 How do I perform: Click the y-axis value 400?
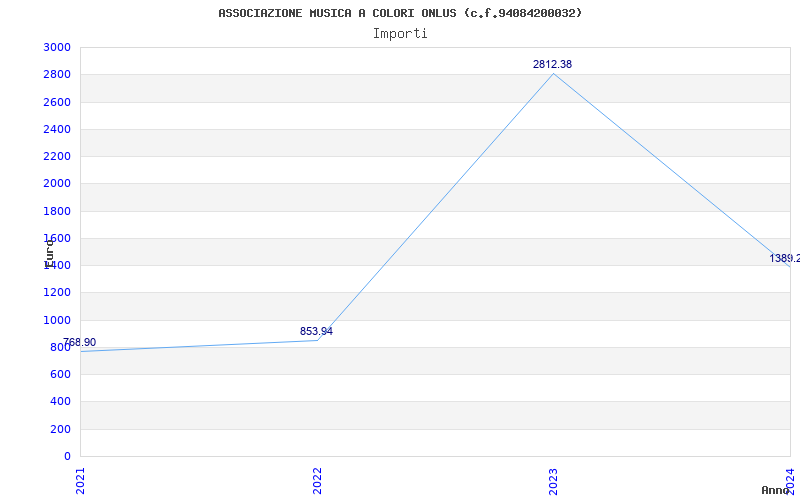pyautogui.click(x=61, y=402)
